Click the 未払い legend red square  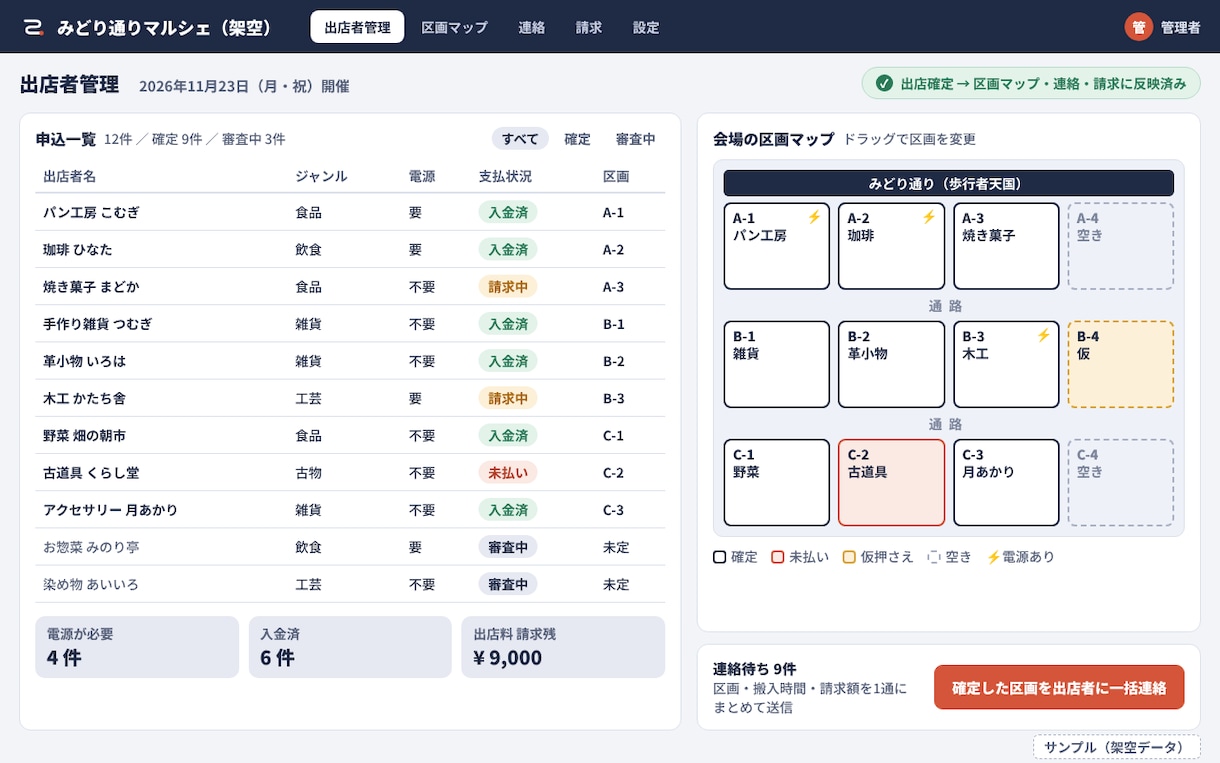[777, 557]
